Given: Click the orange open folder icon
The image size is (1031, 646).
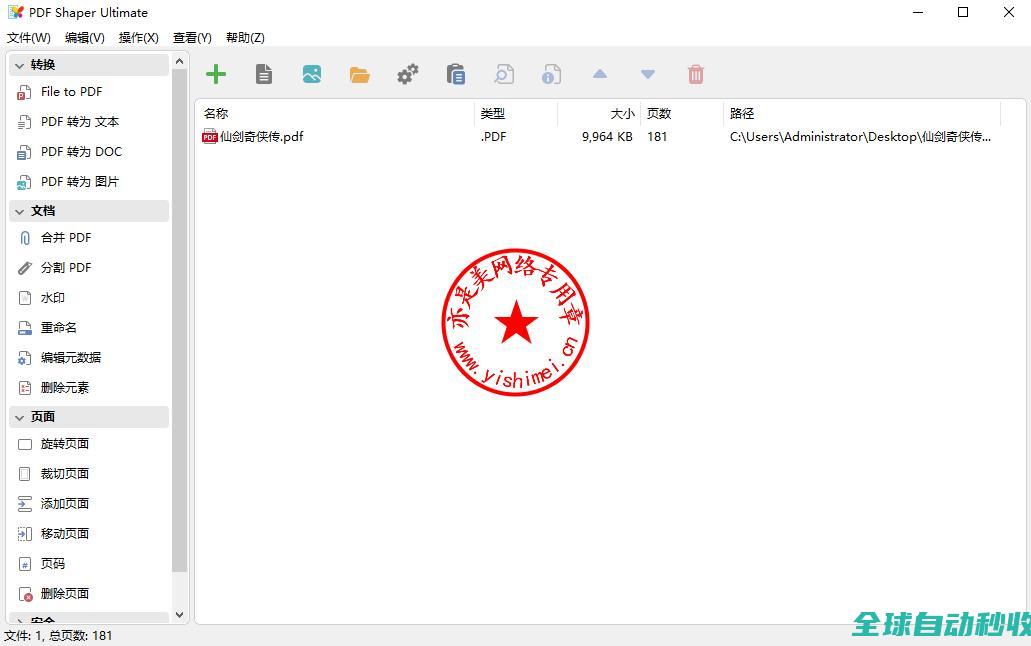Looking at the screenshot, I should click(x=360, y=75).
